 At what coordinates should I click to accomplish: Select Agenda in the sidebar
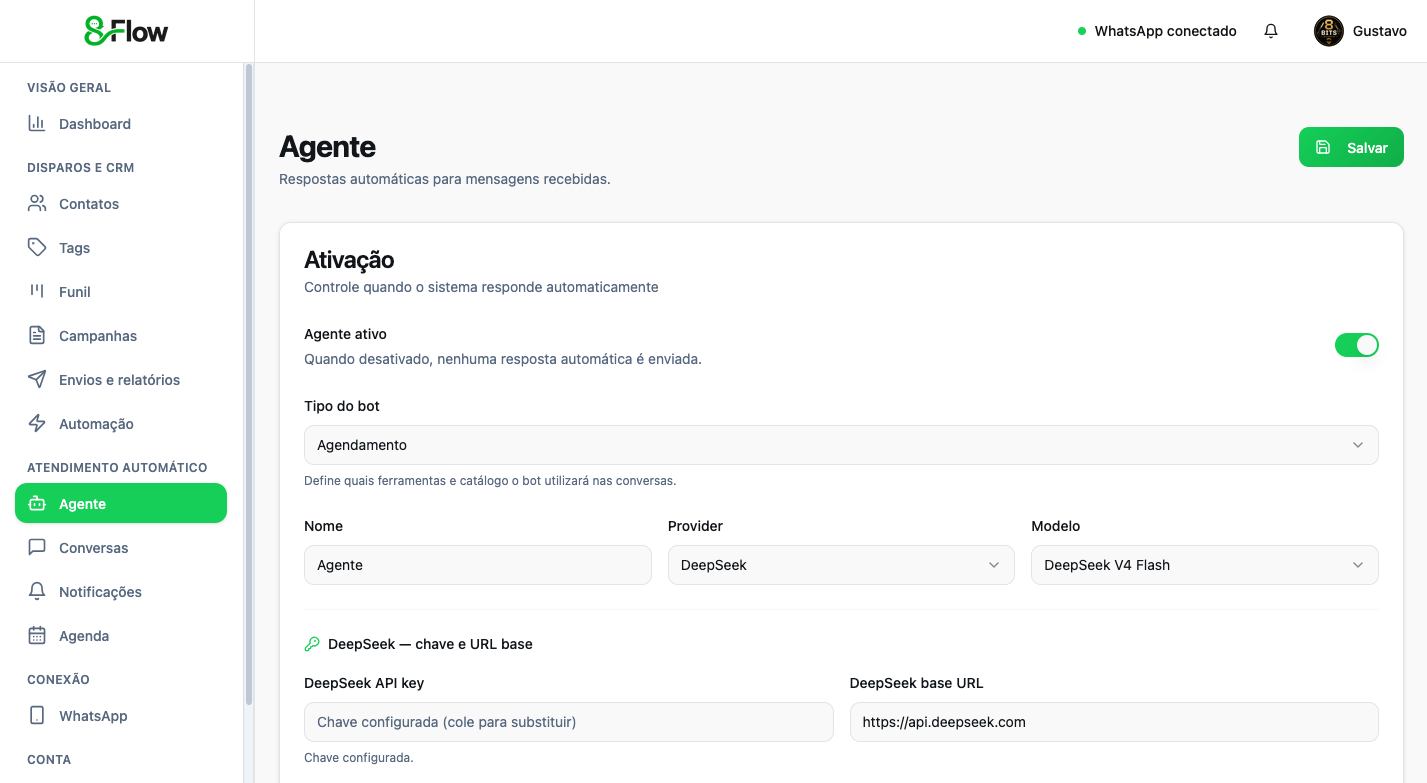tap(121, 636)
